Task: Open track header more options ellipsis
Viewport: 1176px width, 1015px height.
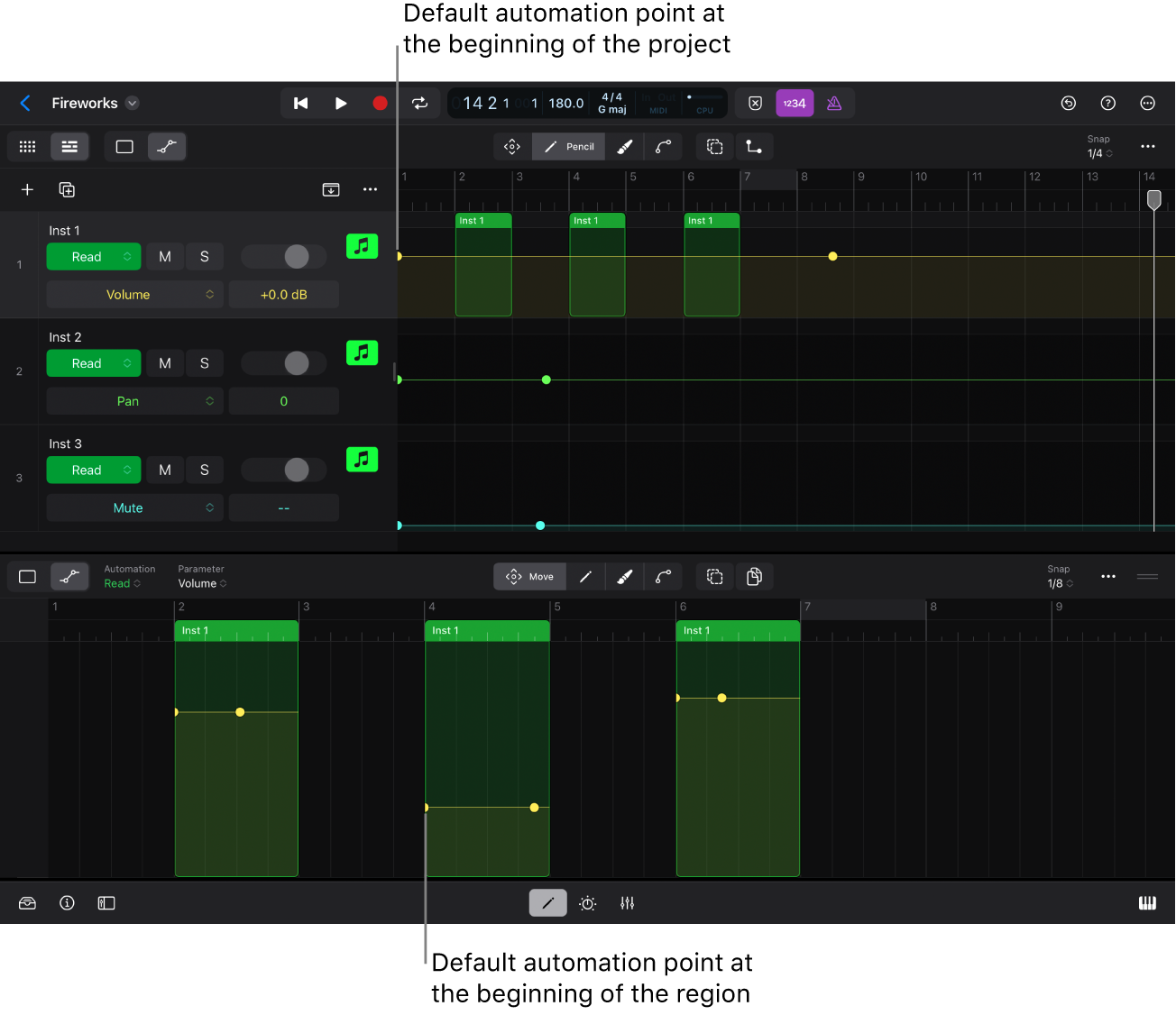Action: pyautogui.click(x=370, y=189)
